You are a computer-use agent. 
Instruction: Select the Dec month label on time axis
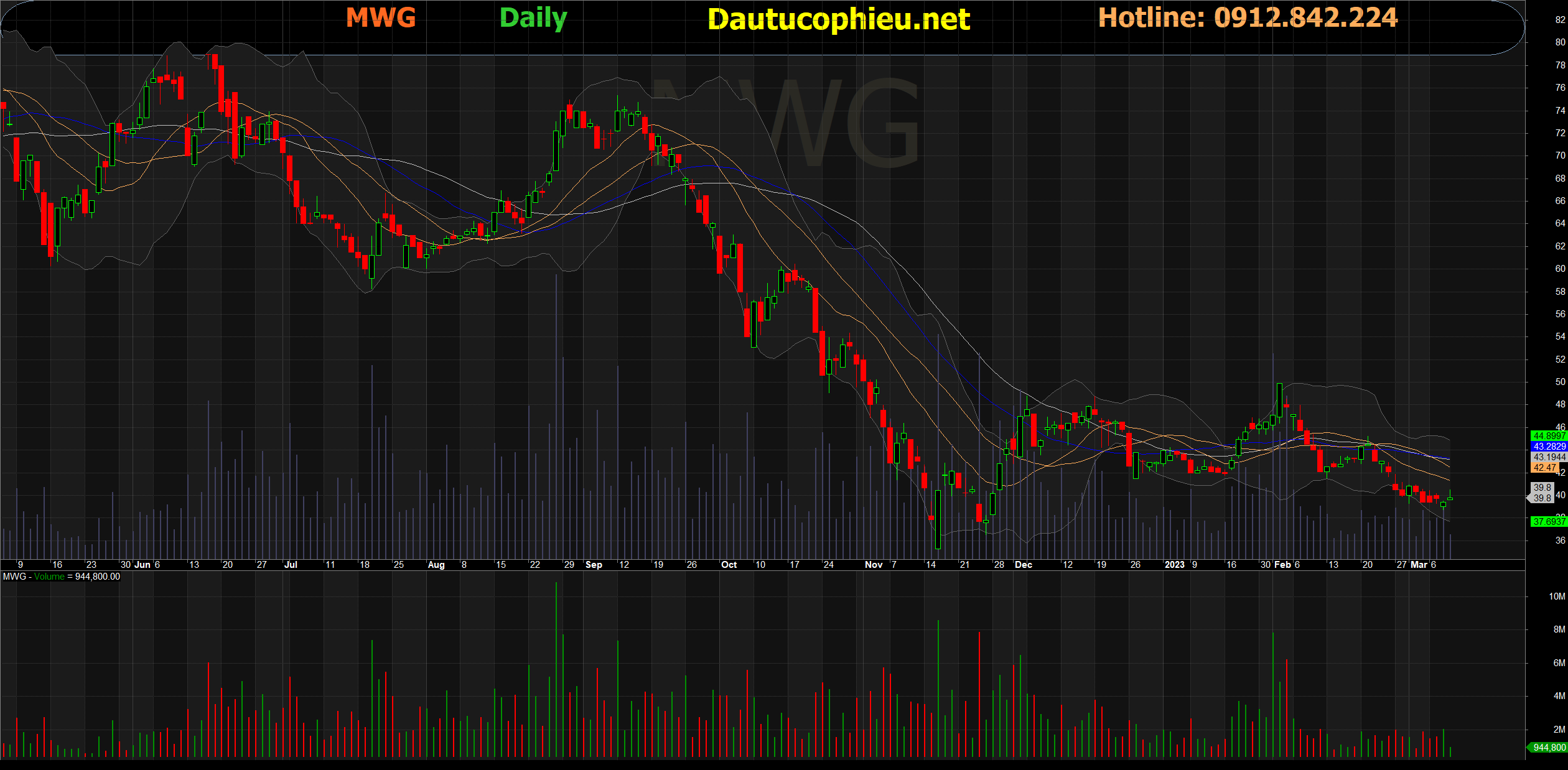coord(1023,565)
